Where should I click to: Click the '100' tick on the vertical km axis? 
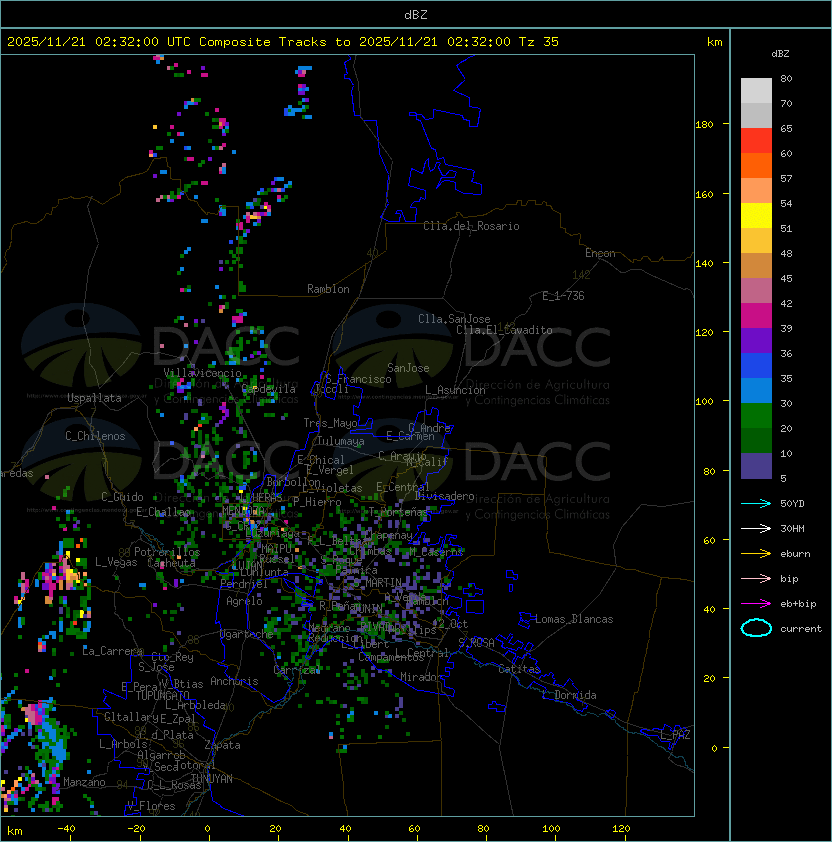pos(704,402)
